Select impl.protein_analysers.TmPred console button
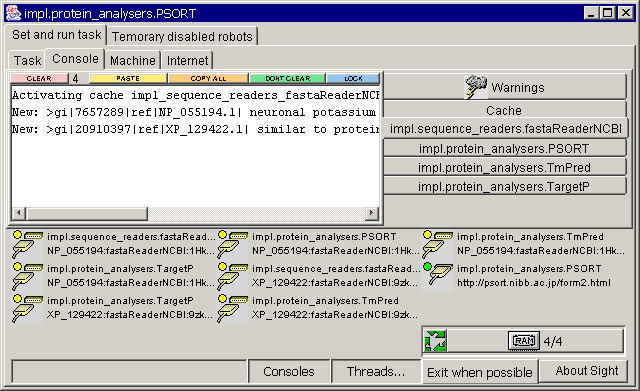Image resolution: width=640 pixels, height=391 pixels. pyautogui.click(x=504, y=167)
